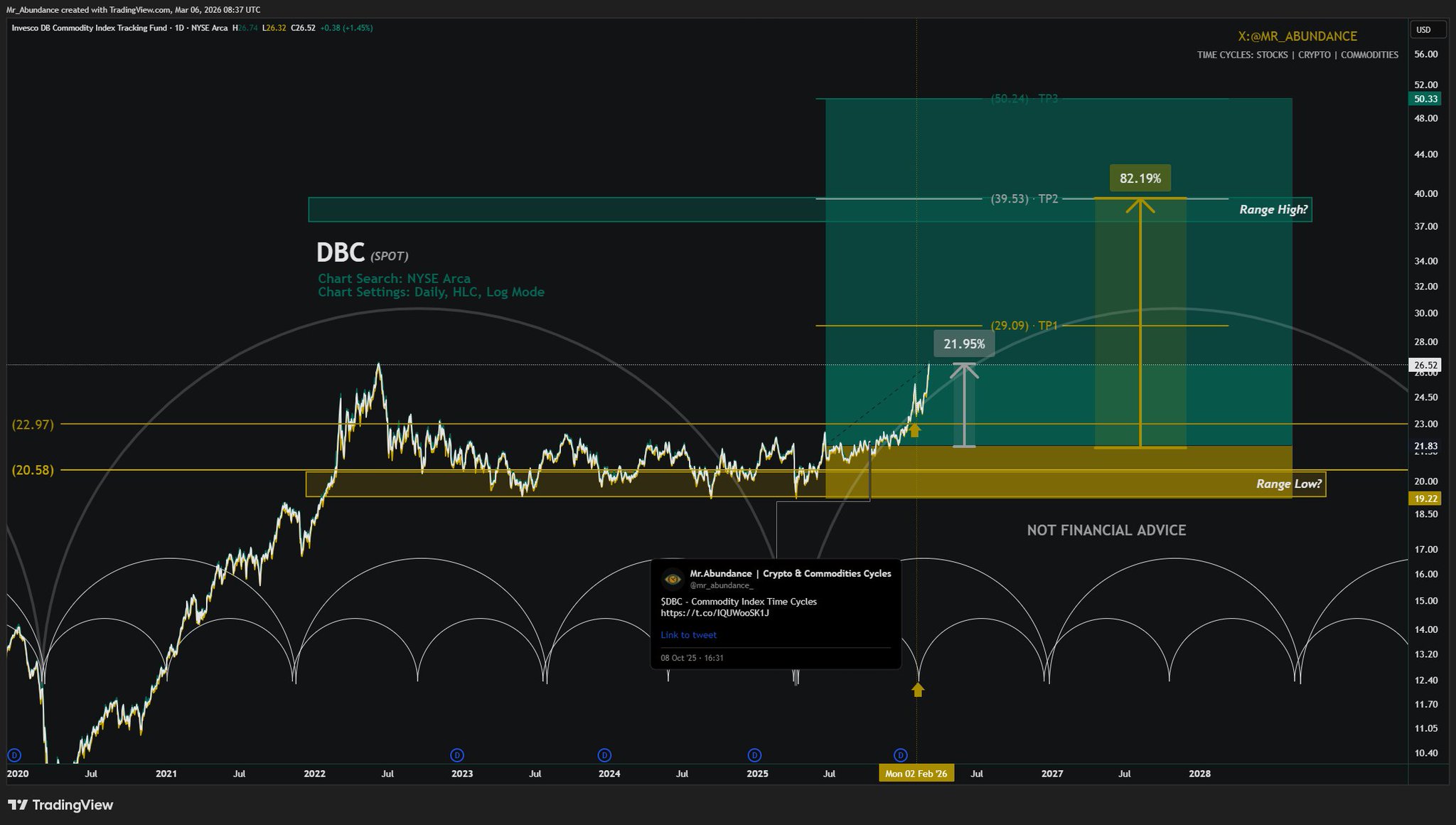Click the 26.52 current price label
Screen dimensions: 1456x825
tap(1425, 365)
